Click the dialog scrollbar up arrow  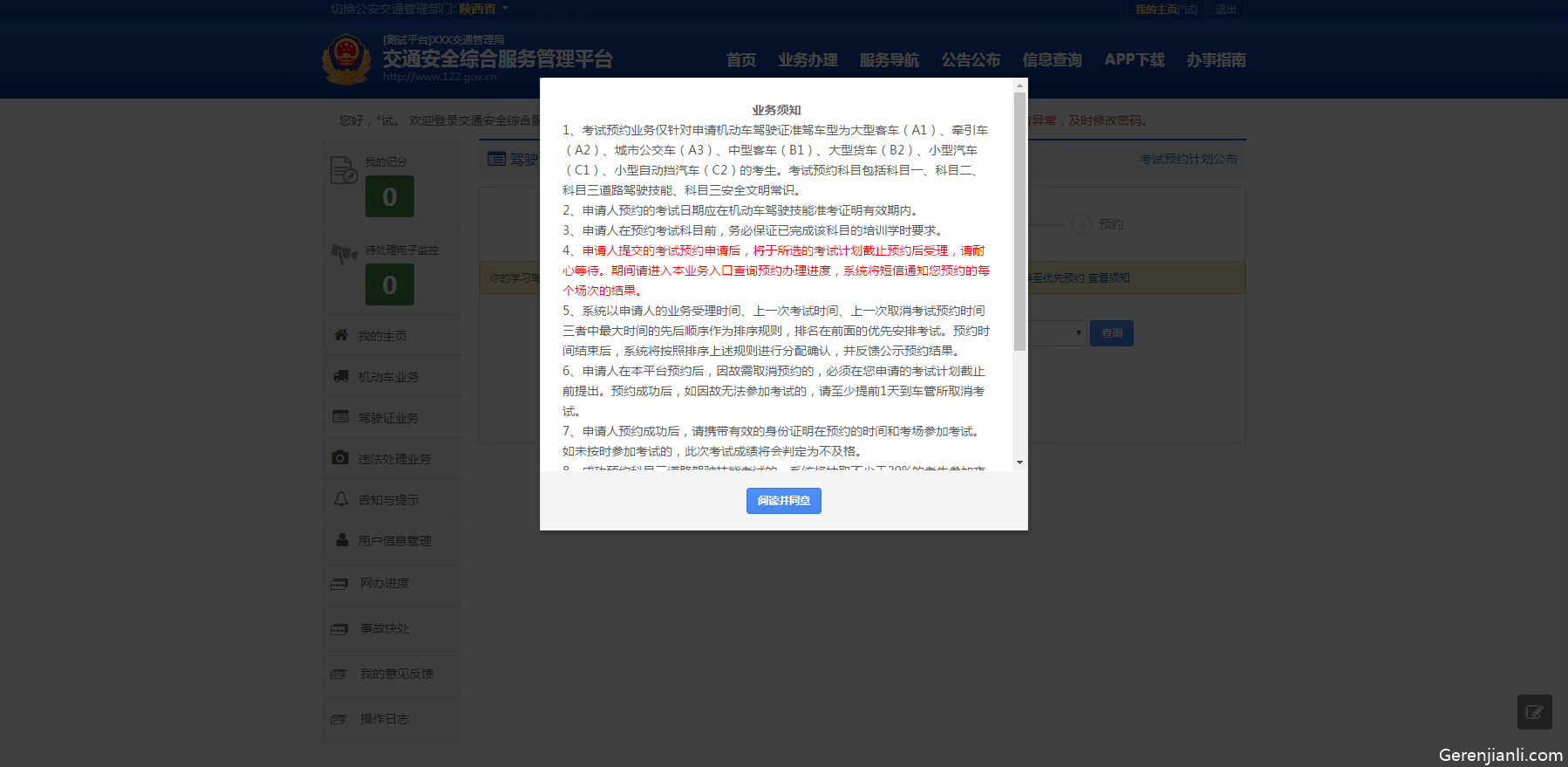click(x=1019, y=86)
